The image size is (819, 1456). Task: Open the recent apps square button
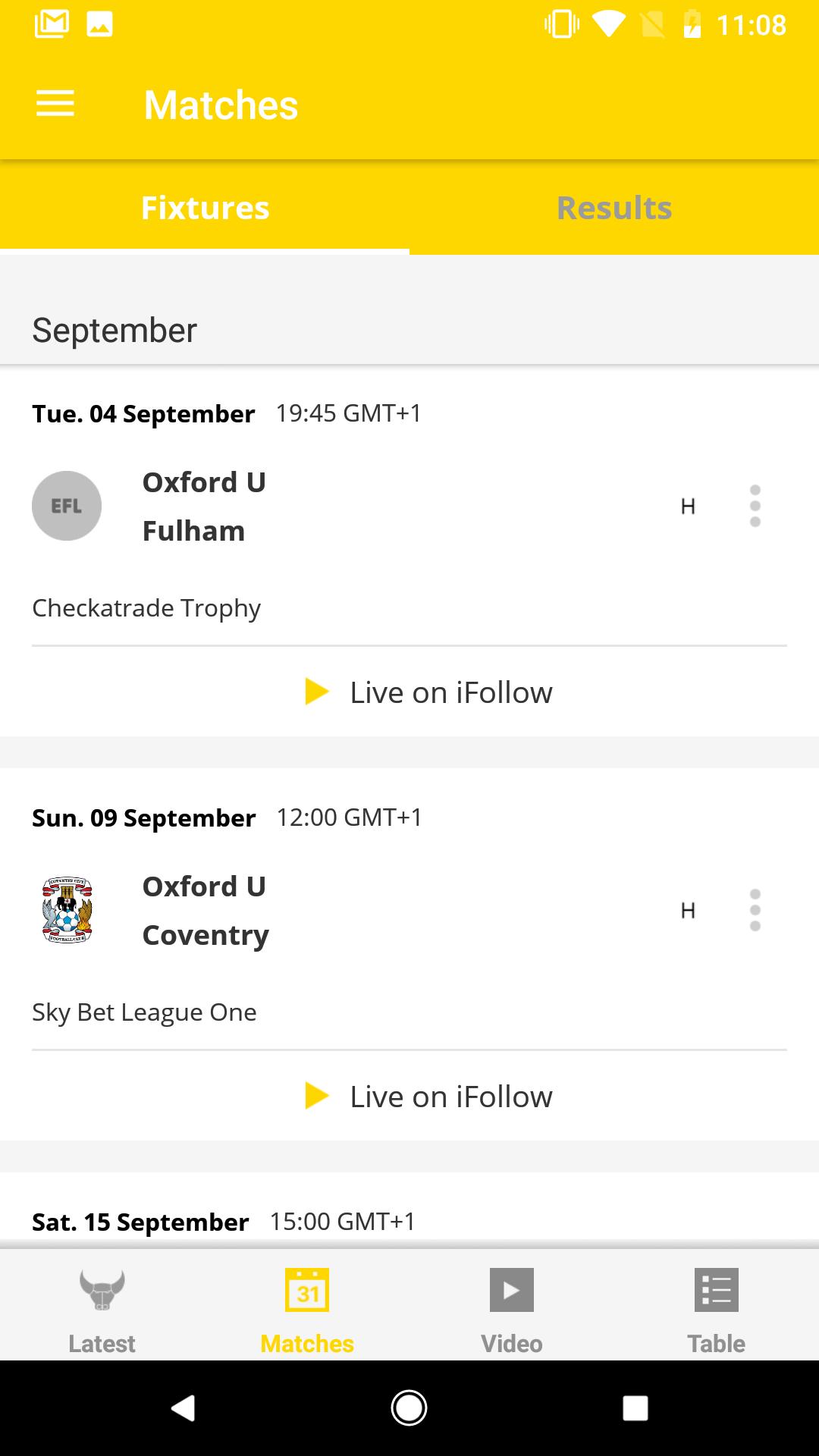coord(635,1408)
